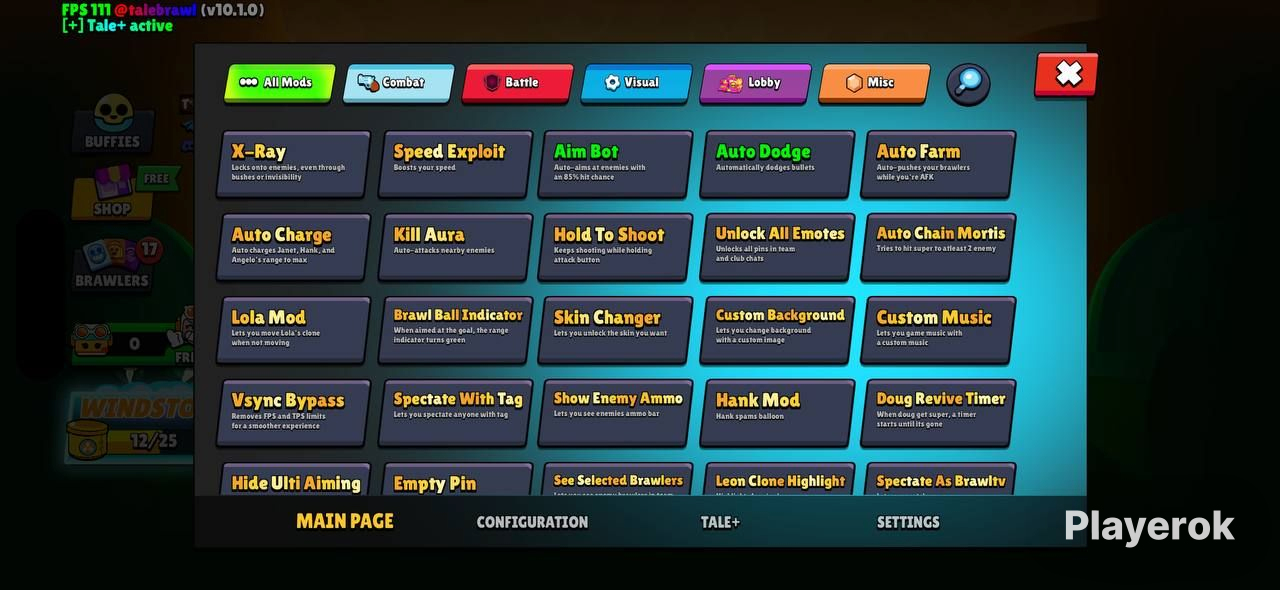Screen dimensions: 1280x590
Task: Select Spectate As Brawltv mod
Action: [x=938, y=480]
